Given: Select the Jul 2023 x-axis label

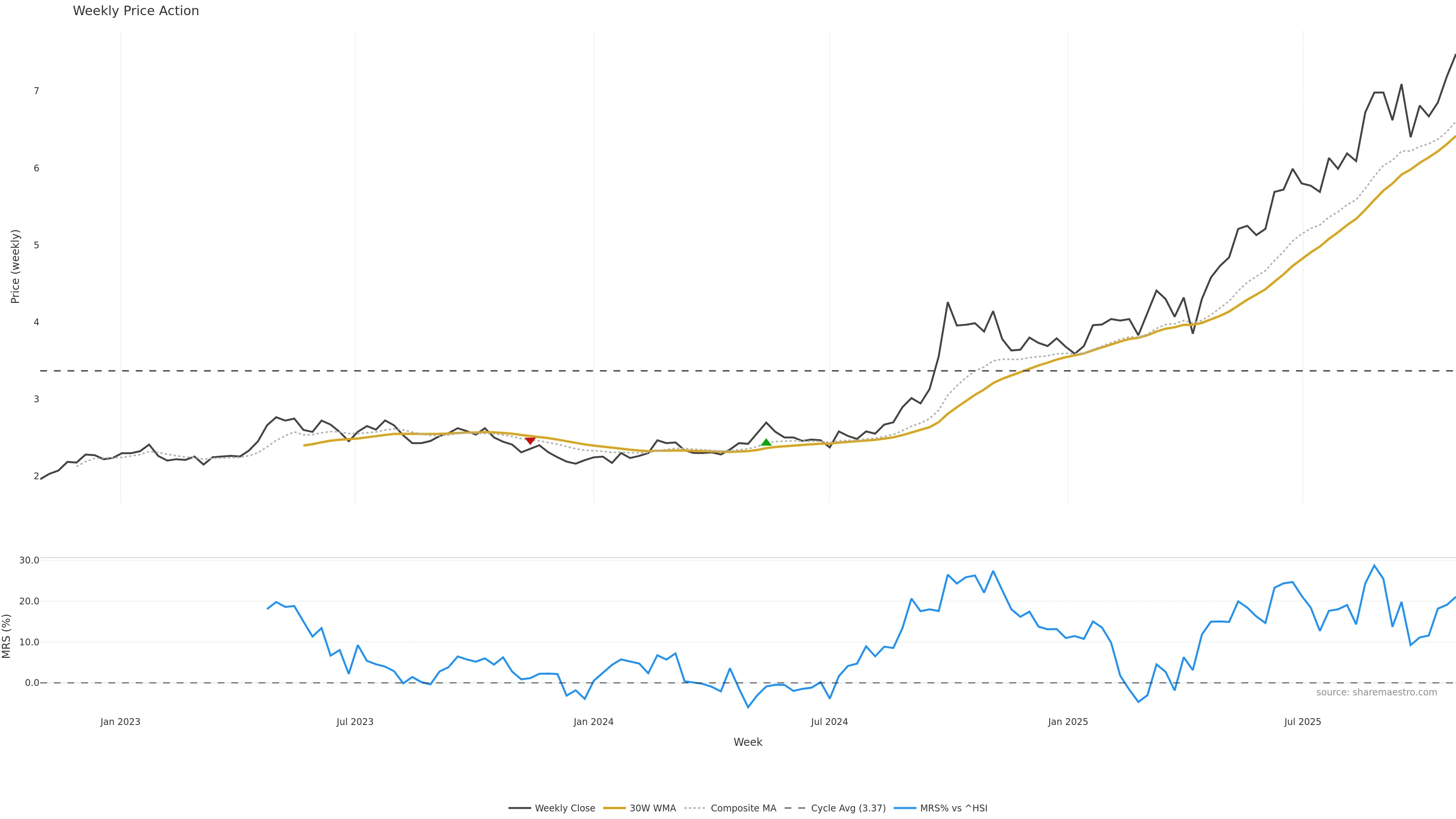Looking at the screenshot, I should click(355, 722).
